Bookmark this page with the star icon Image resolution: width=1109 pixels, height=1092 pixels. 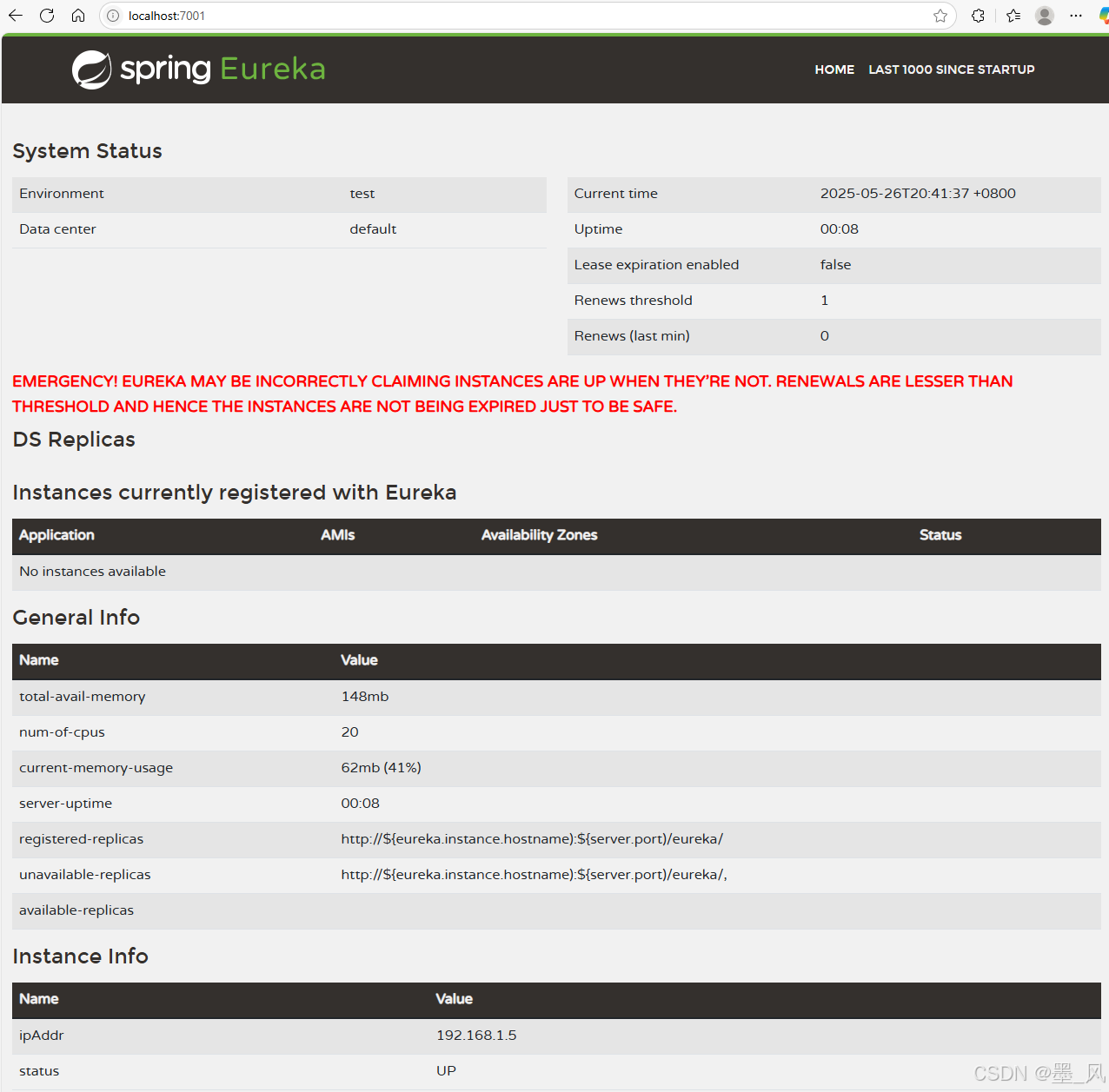[940, 16]
